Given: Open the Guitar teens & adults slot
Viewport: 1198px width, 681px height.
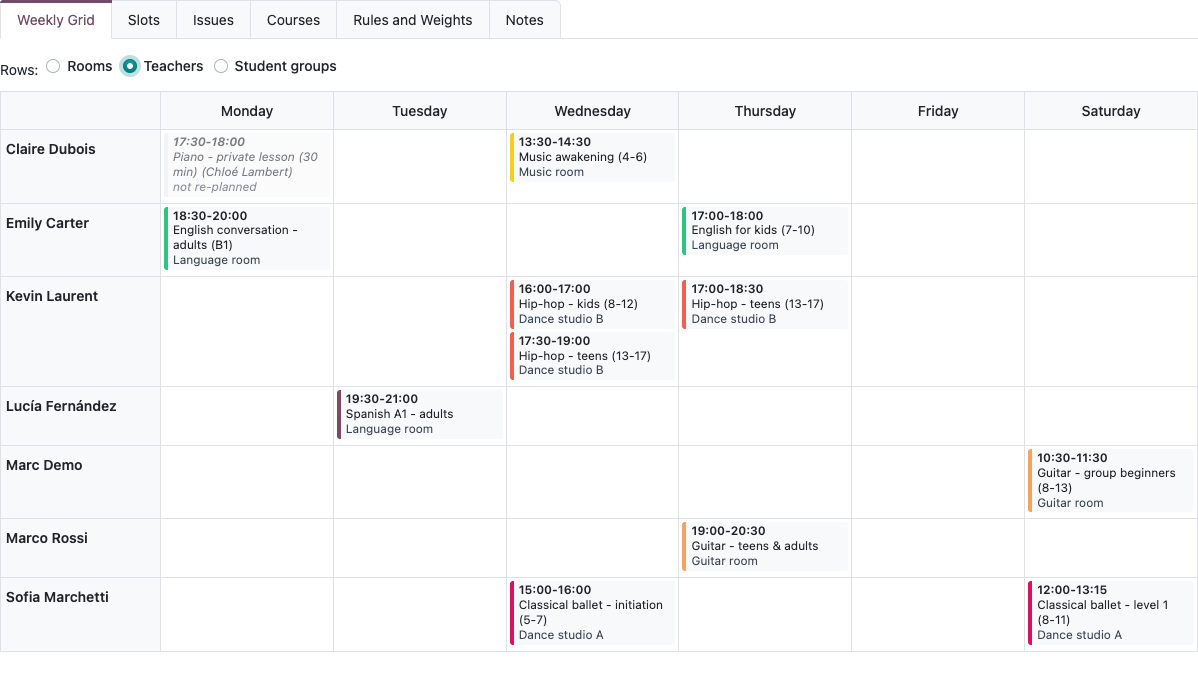Looking at the screenshot, I should [x=765, y=546].
